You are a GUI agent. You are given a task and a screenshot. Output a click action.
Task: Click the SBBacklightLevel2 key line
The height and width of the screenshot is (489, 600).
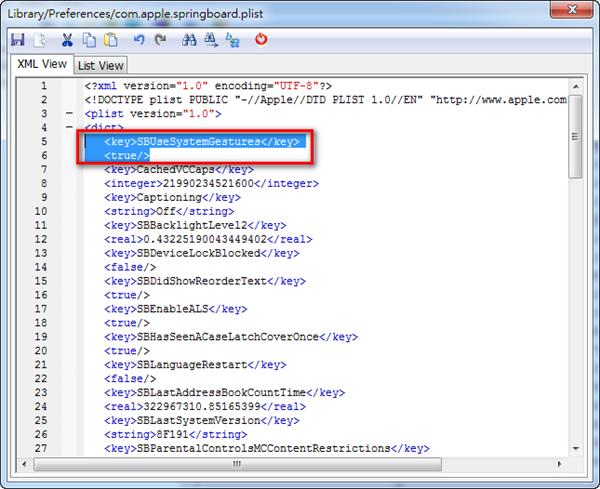[x=195, y=225]
